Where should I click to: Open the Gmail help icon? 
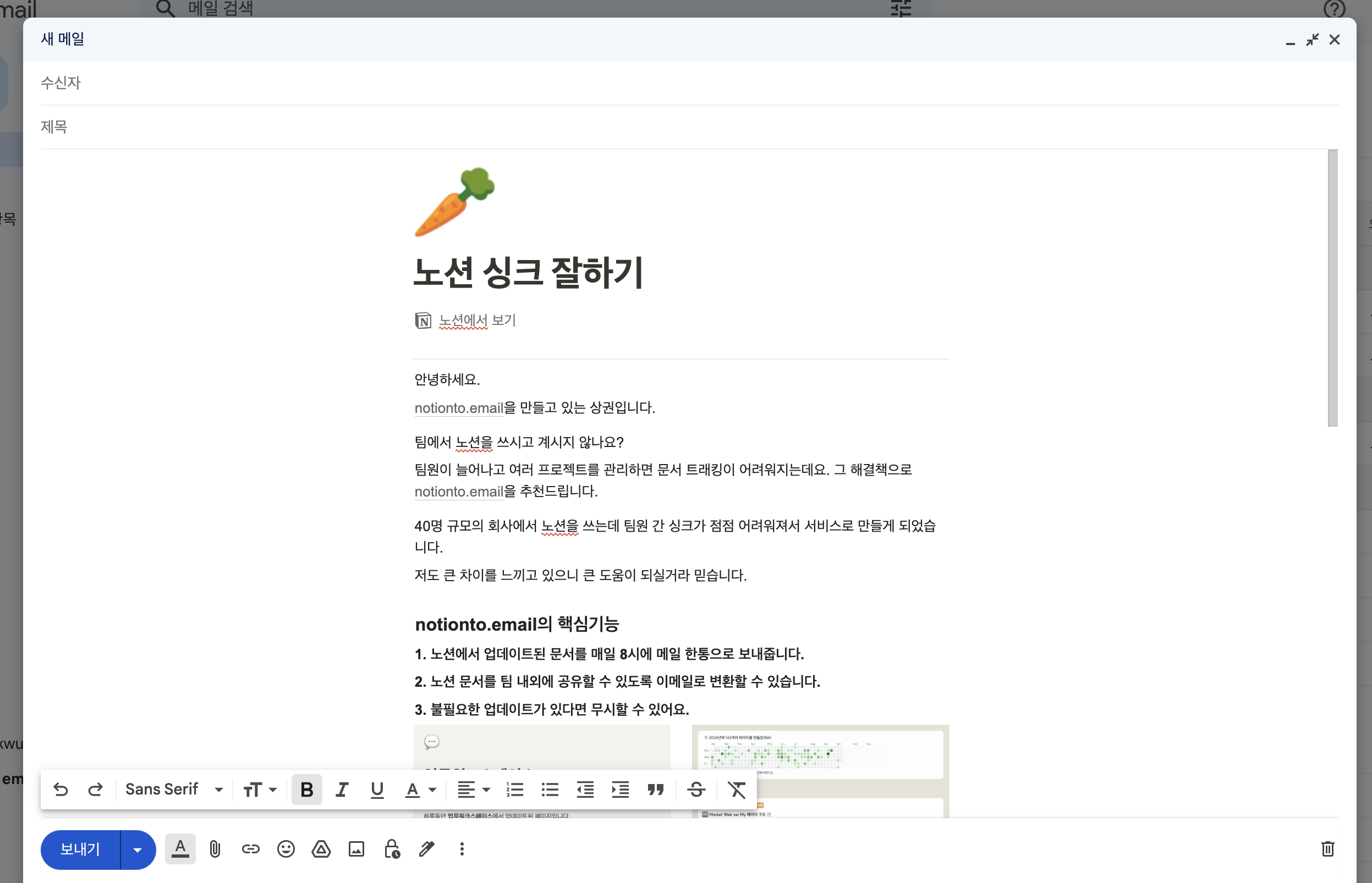(1334, 8)
